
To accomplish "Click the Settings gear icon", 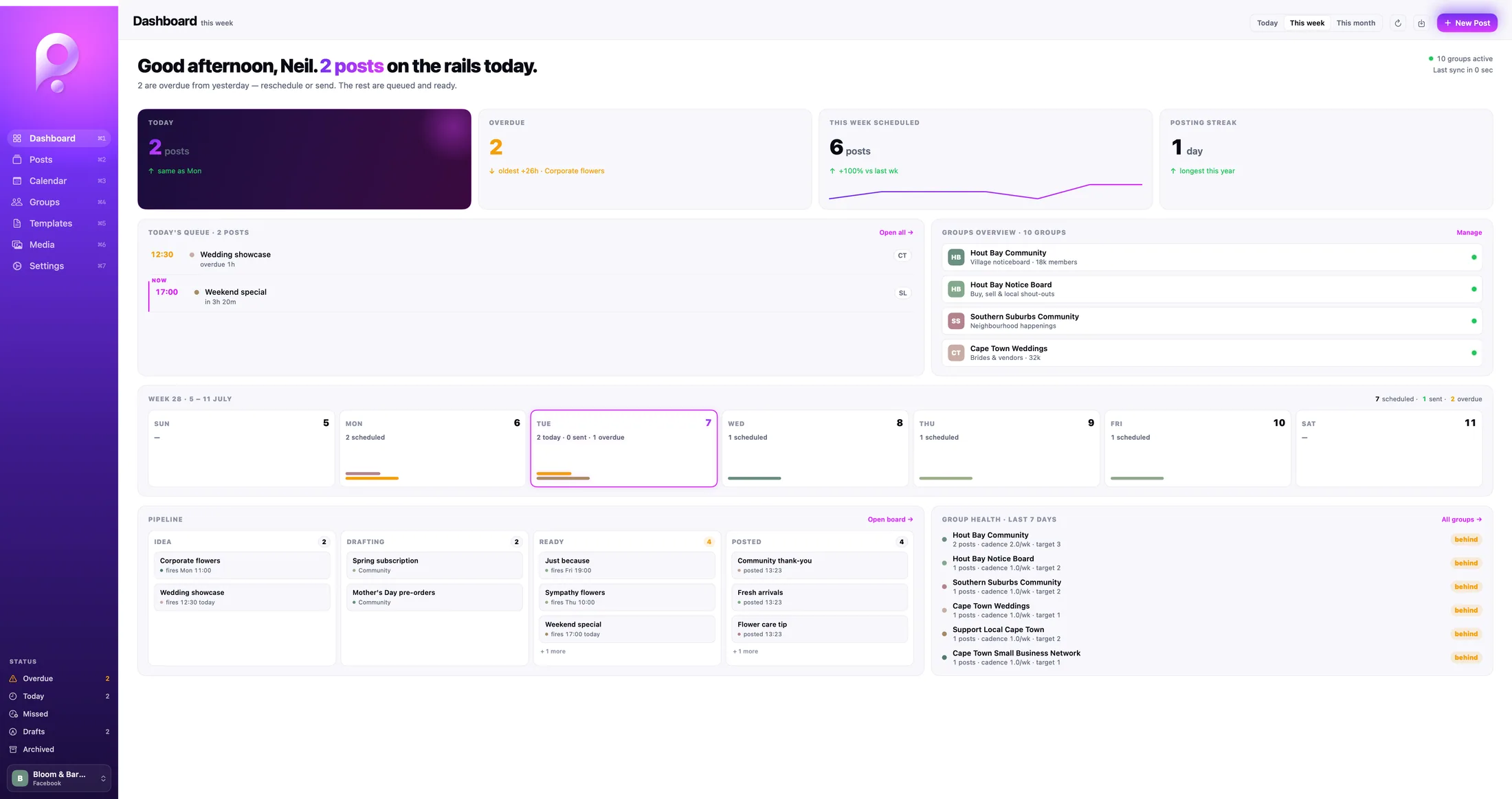I will tap(17, 266).
